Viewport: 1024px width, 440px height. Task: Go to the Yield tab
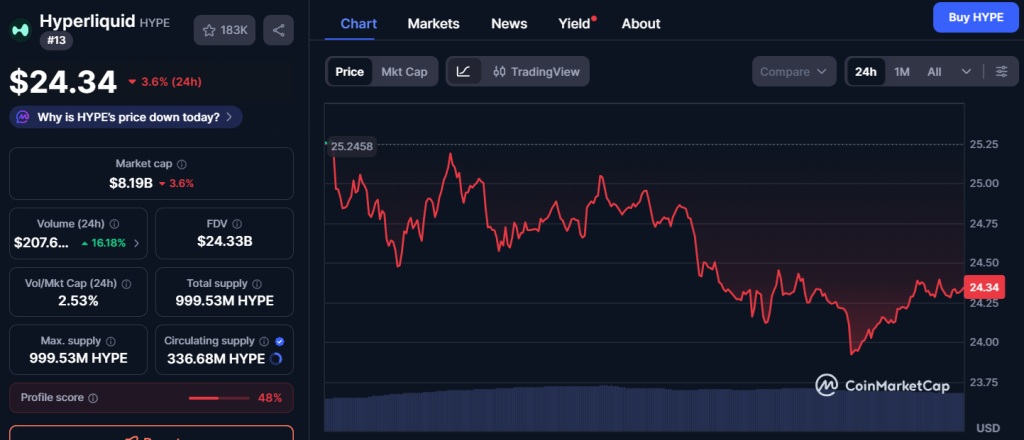pos(573,23)
